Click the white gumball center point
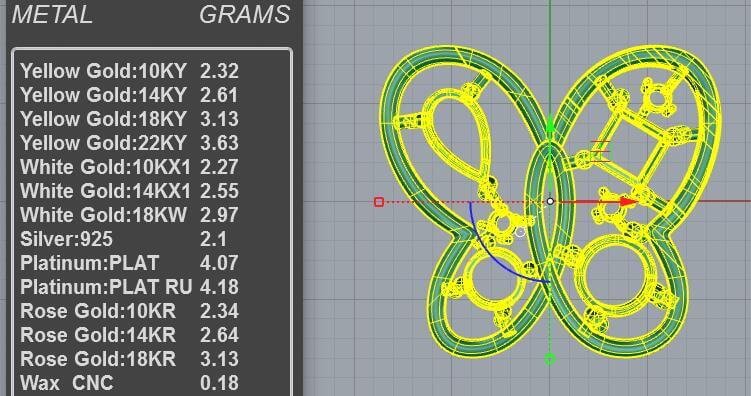The image size is (751, 396). (x=550, y=202)
